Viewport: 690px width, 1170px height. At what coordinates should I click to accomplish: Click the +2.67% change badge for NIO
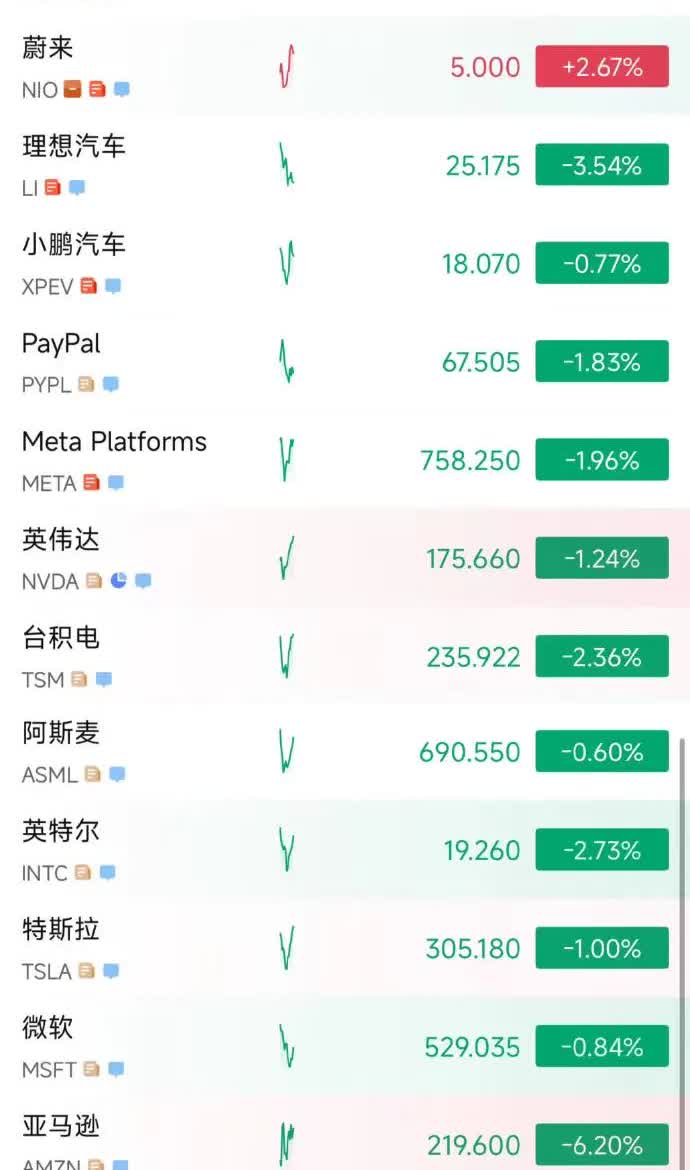tap(602, 67)
